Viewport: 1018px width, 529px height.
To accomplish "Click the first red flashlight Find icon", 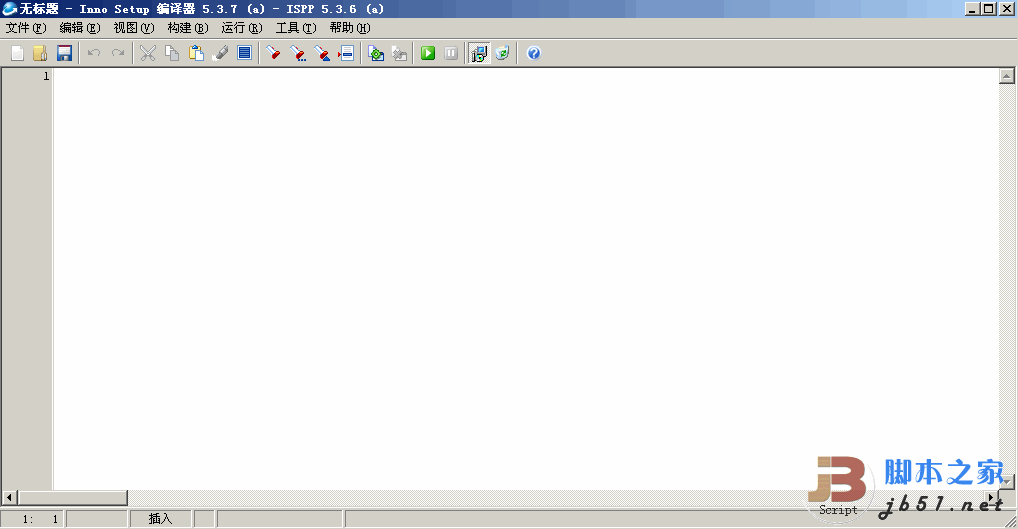I will pyautogui.click(x=273, y=53).
